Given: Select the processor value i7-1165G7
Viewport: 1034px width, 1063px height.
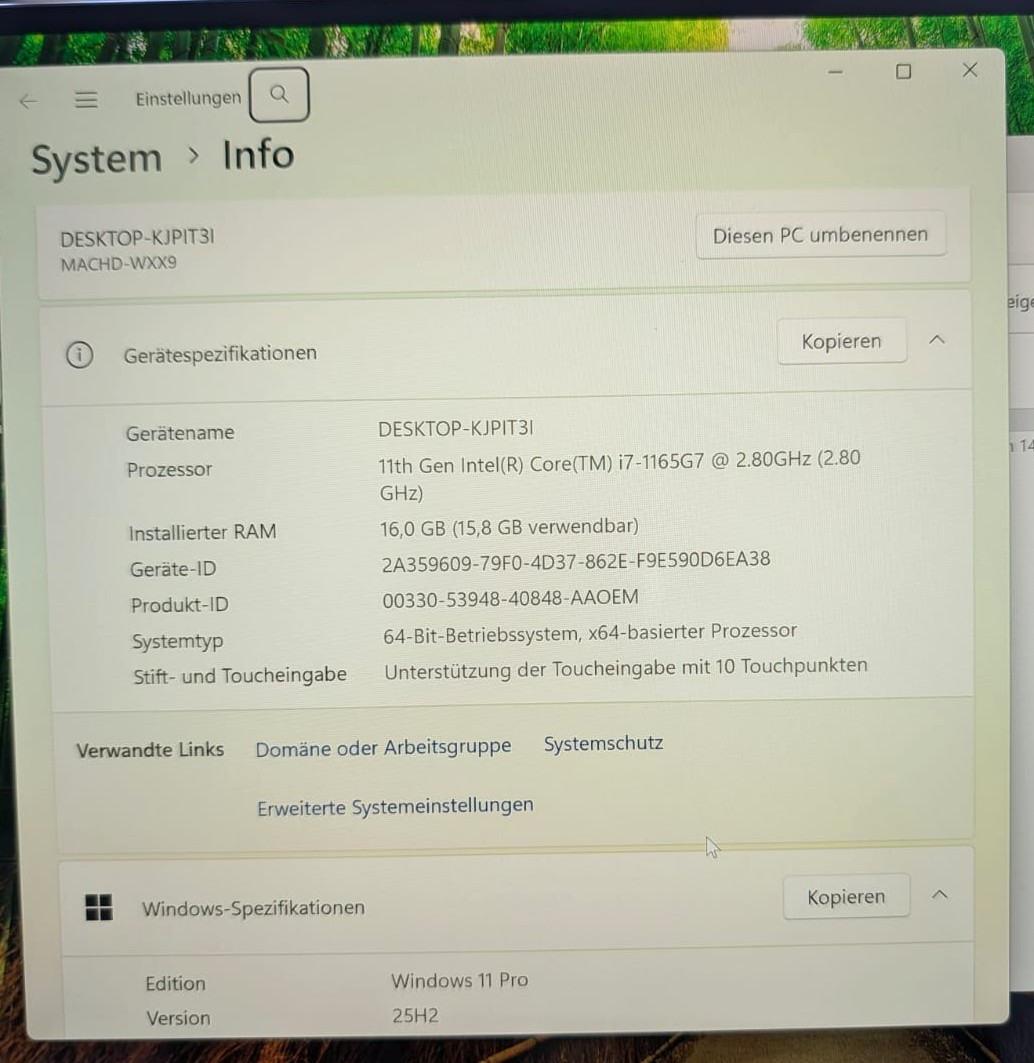Looking at the screenshot, I should [x=619, y=477].
